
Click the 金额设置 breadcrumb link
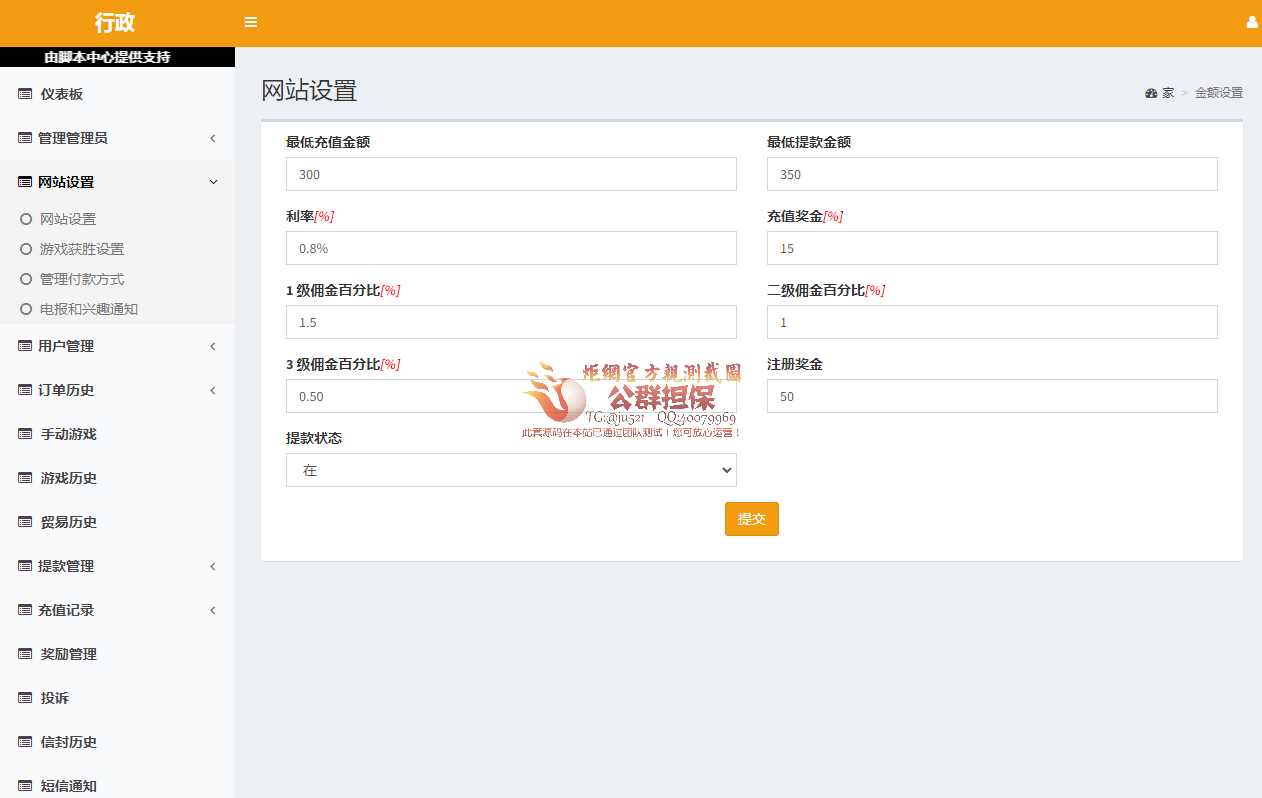coord(1217,92)
